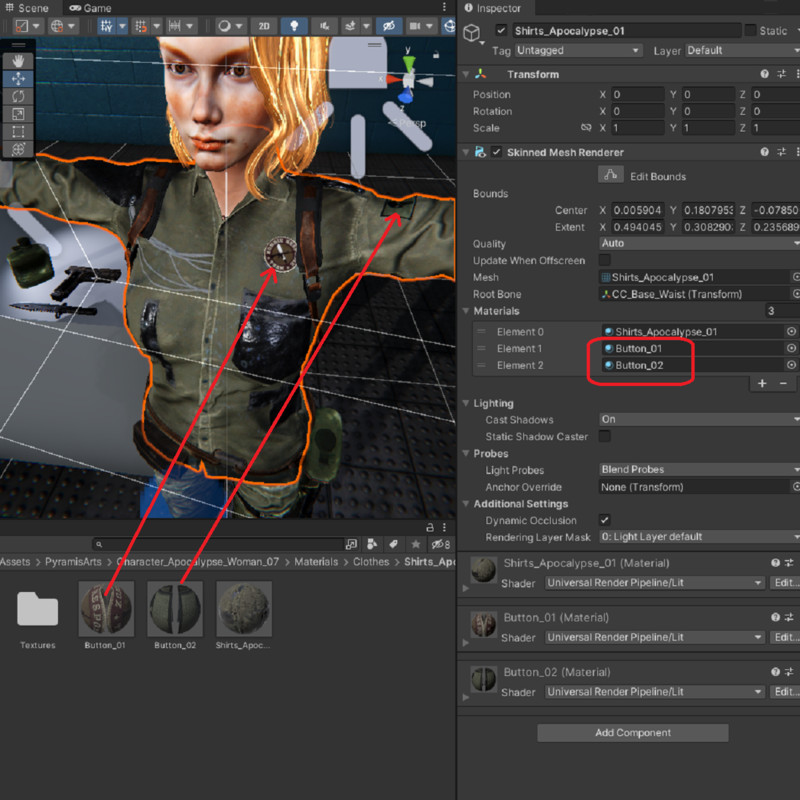Toggle 2D view mode in Scene

click(263, 26)
